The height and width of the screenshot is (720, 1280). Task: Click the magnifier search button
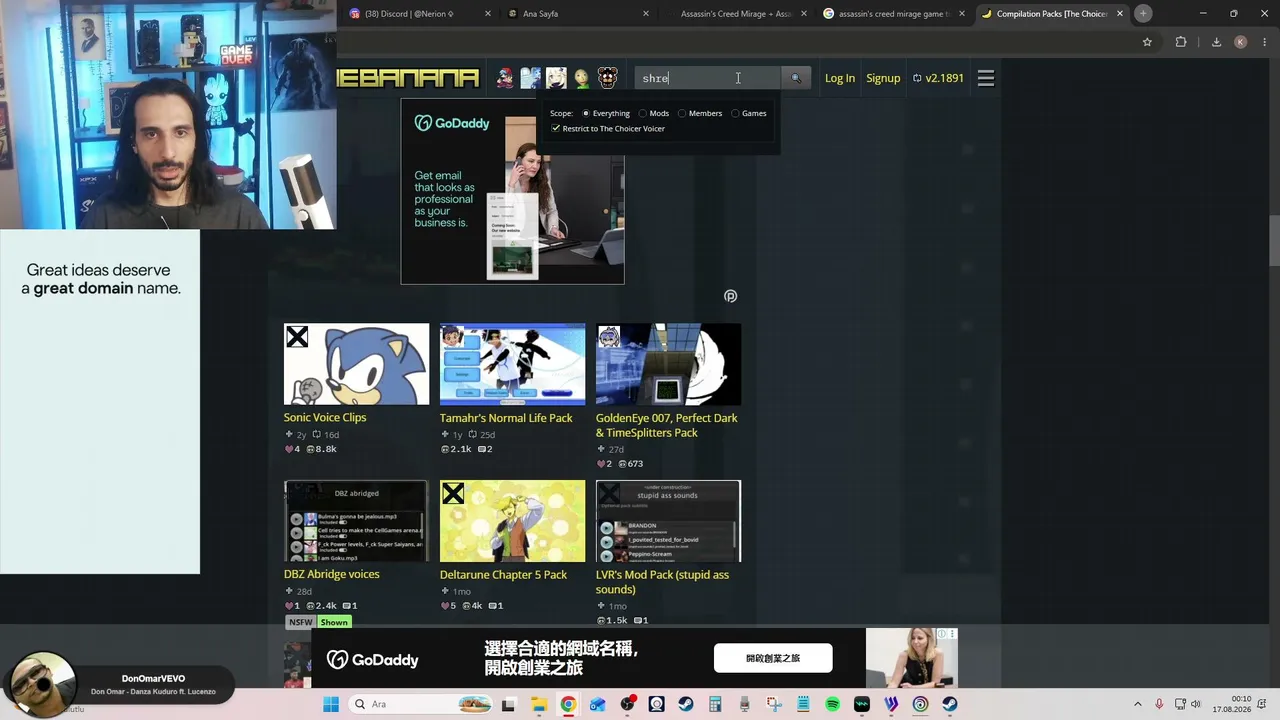[x=796, y=78]
